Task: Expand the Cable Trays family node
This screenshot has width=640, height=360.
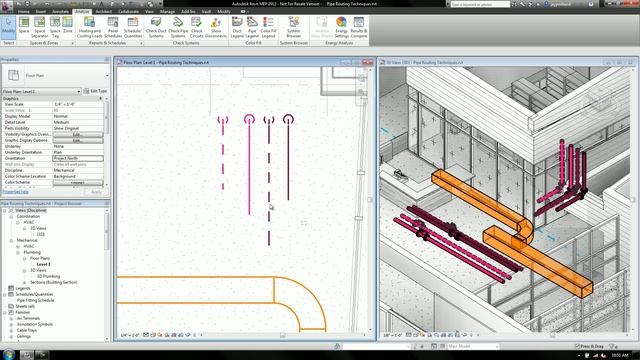Action: (11, 330)
